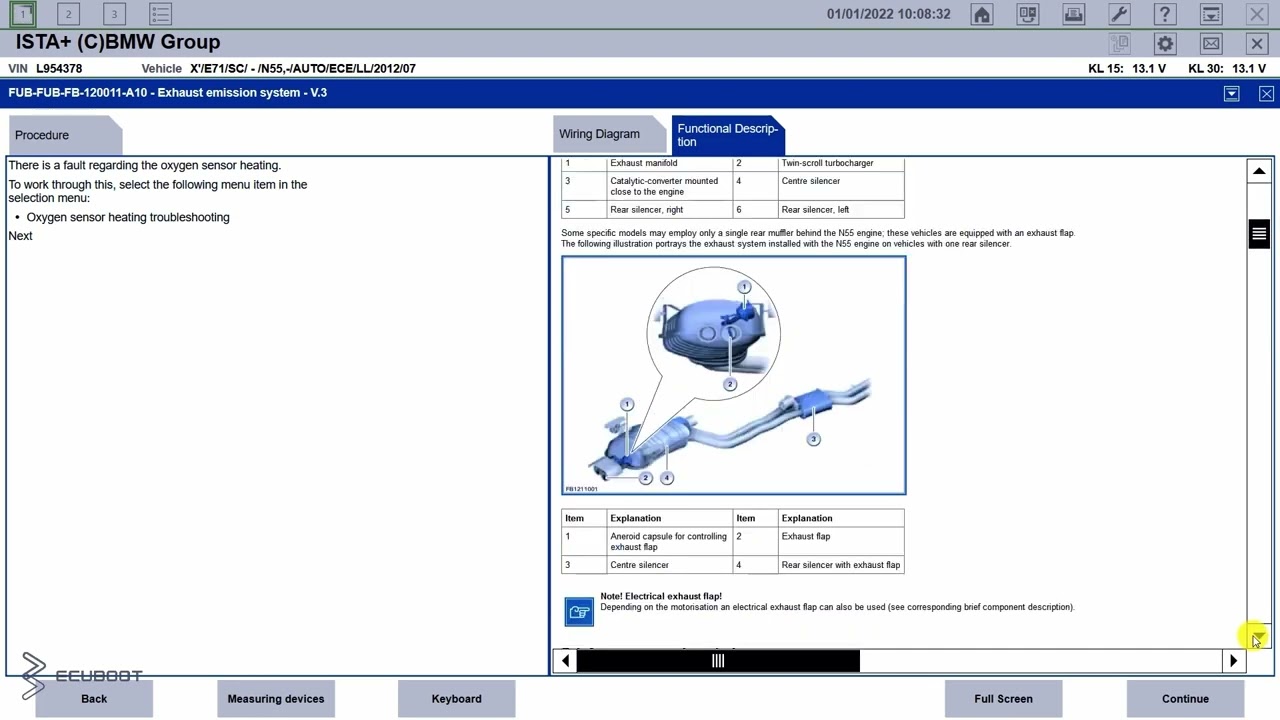The image size is (1280, 720).
Task: Switch to session tab 2
Action: tap(68, 14)
